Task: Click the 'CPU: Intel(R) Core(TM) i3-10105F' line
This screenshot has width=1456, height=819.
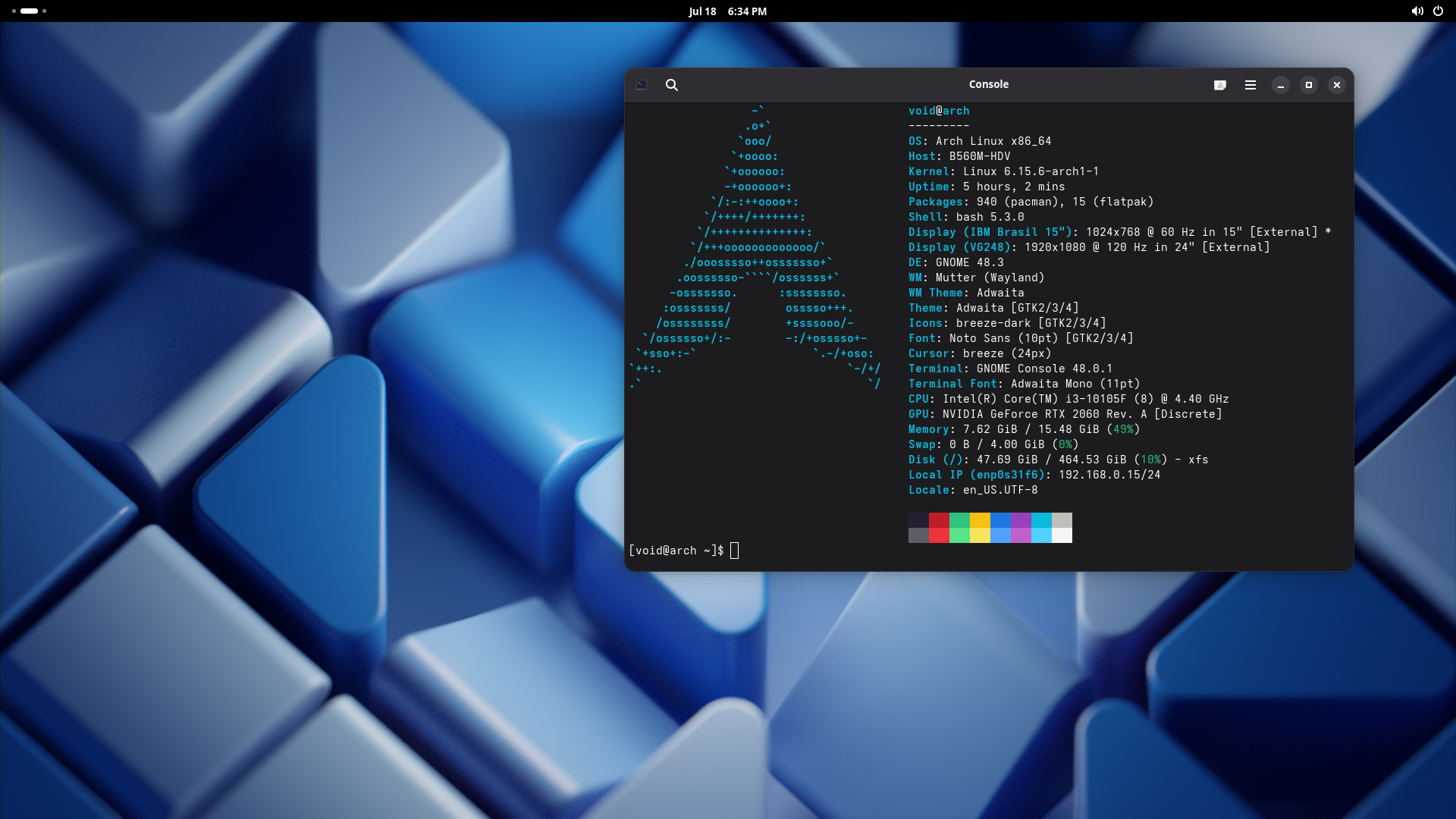Action: tap(1068, 399)
